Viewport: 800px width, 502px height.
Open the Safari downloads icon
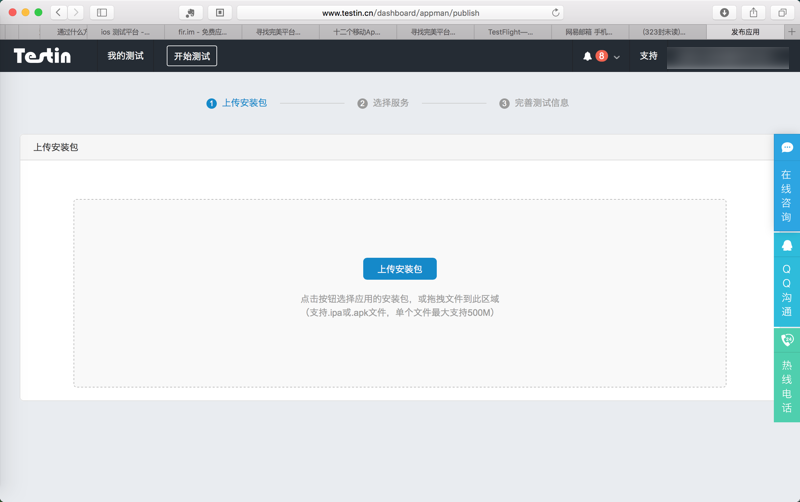pos(724,12)
